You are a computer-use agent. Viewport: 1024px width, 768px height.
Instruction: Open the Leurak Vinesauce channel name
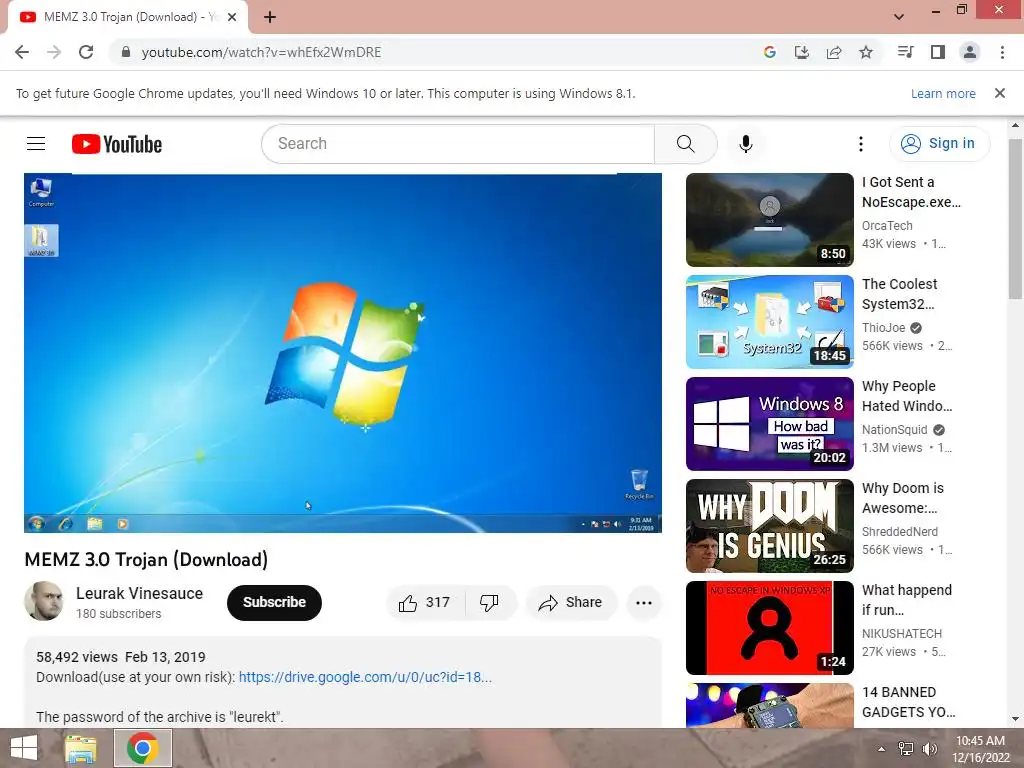click(x=139, y=593)
